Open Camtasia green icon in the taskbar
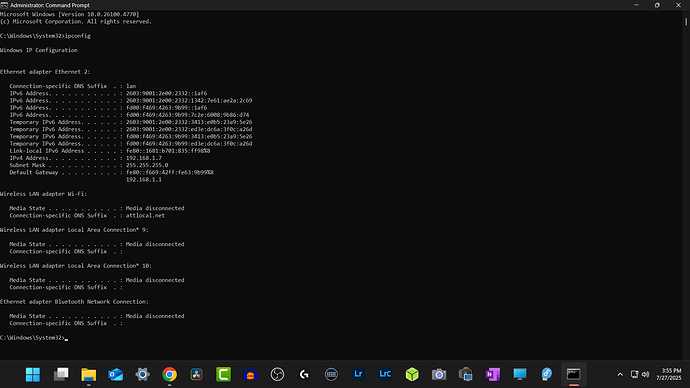690x388 pixels. pos(224,374)
